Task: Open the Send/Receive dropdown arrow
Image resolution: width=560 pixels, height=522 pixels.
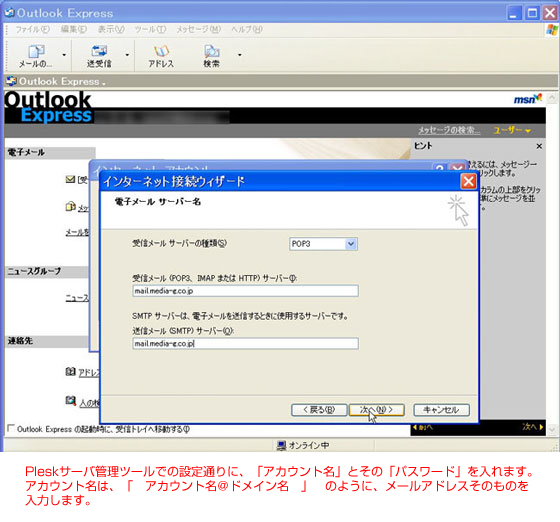Action: 127,55
